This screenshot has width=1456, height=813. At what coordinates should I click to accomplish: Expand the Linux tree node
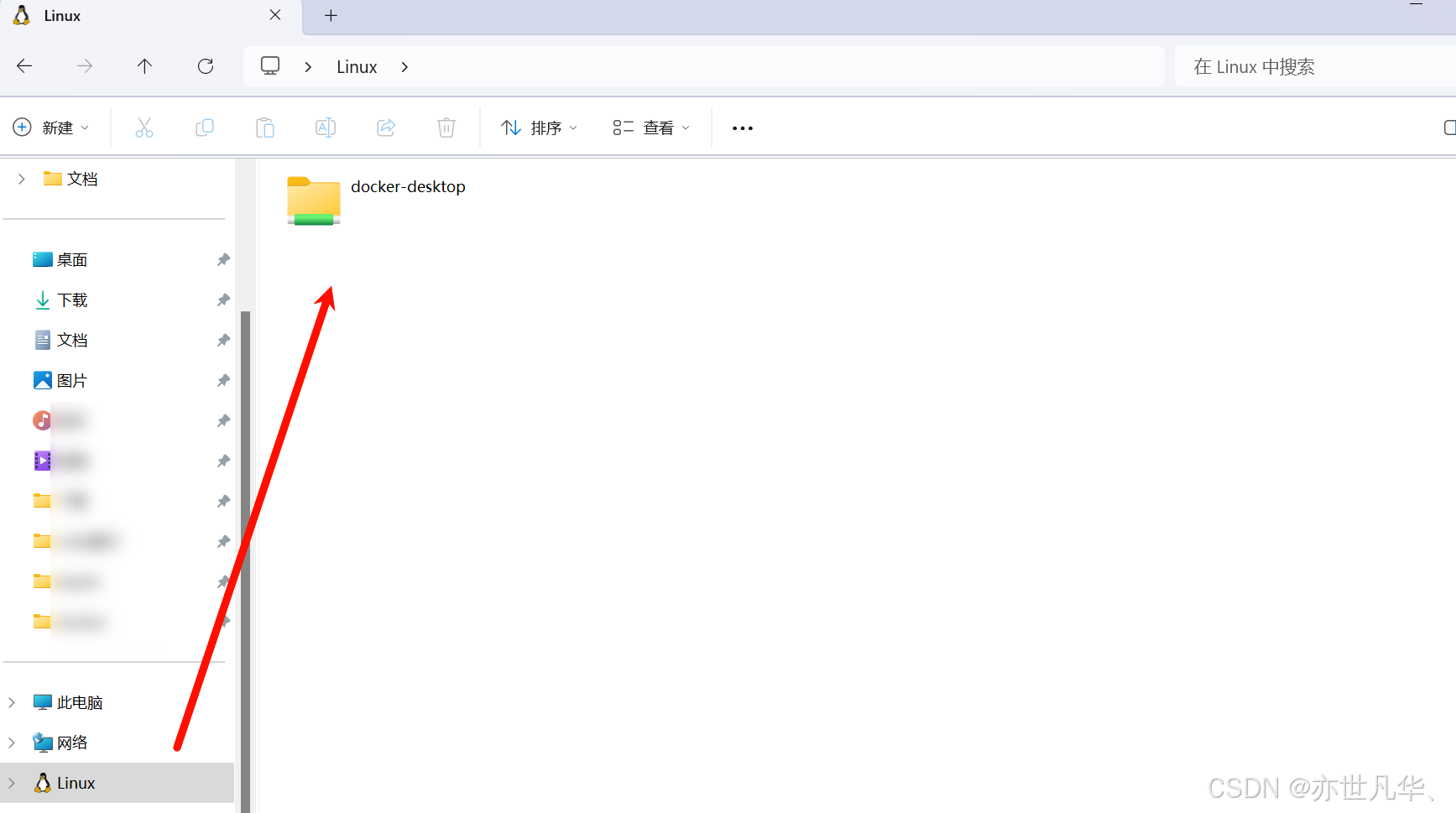click(12, 783)
